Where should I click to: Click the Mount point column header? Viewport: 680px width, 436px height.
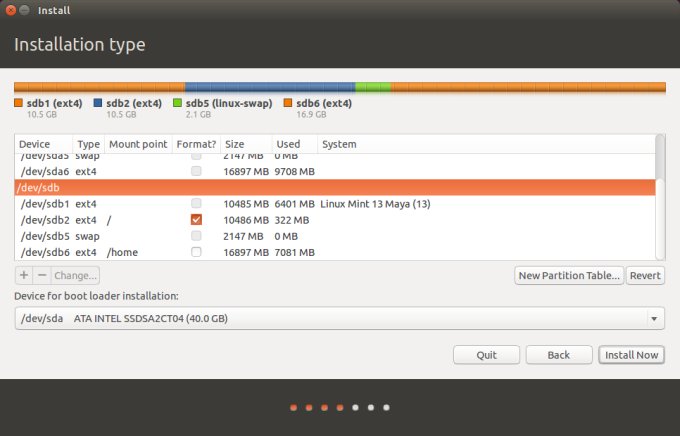pos(137,144)
